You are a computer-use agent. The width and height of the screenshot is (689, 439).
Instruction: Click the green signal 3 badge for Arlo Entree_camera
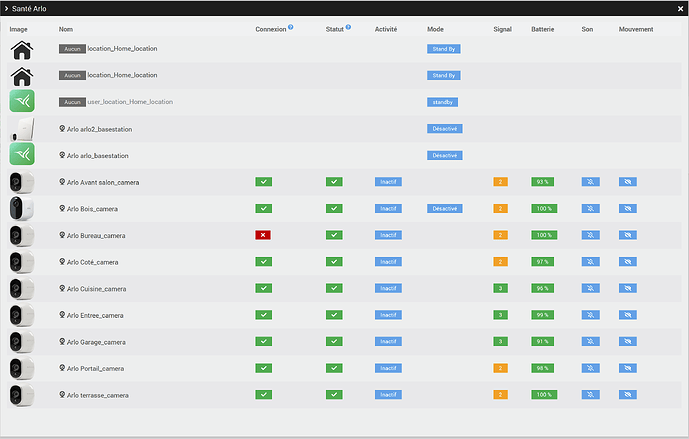click(x=500, y=315)
